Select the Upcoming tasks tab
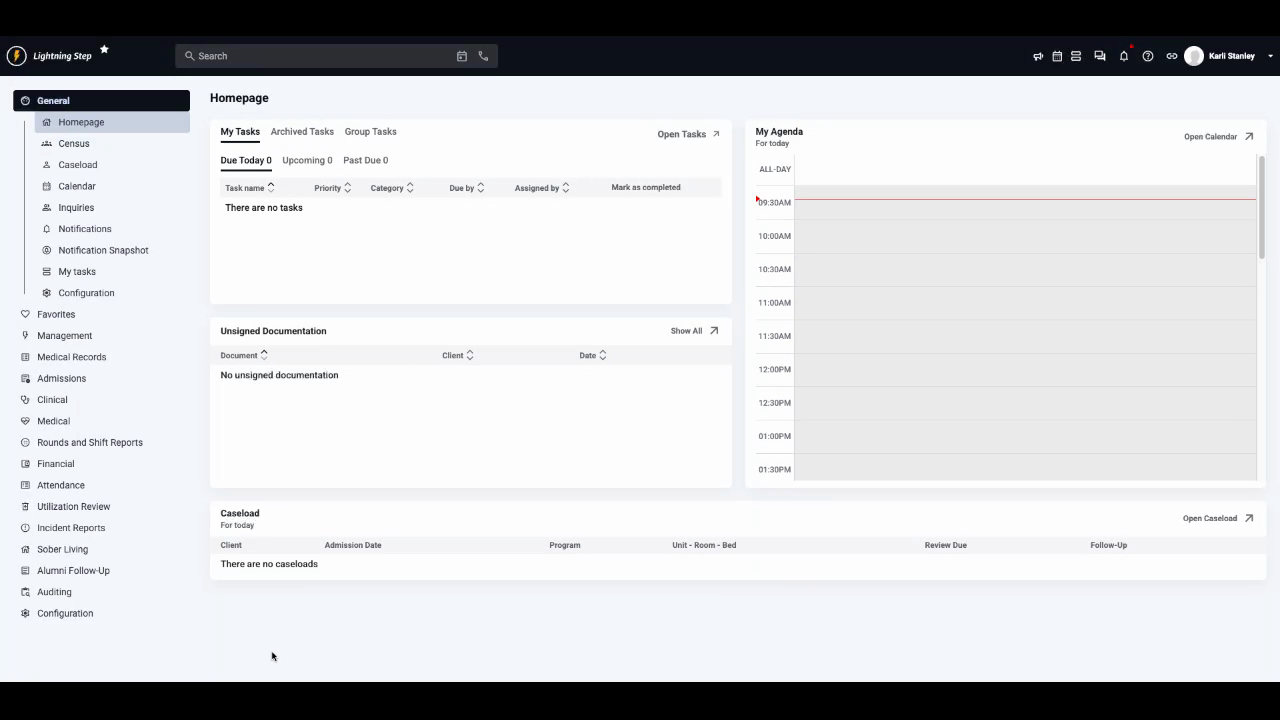The width and height of the screenshot is (1280, 720). coord(307,160)
